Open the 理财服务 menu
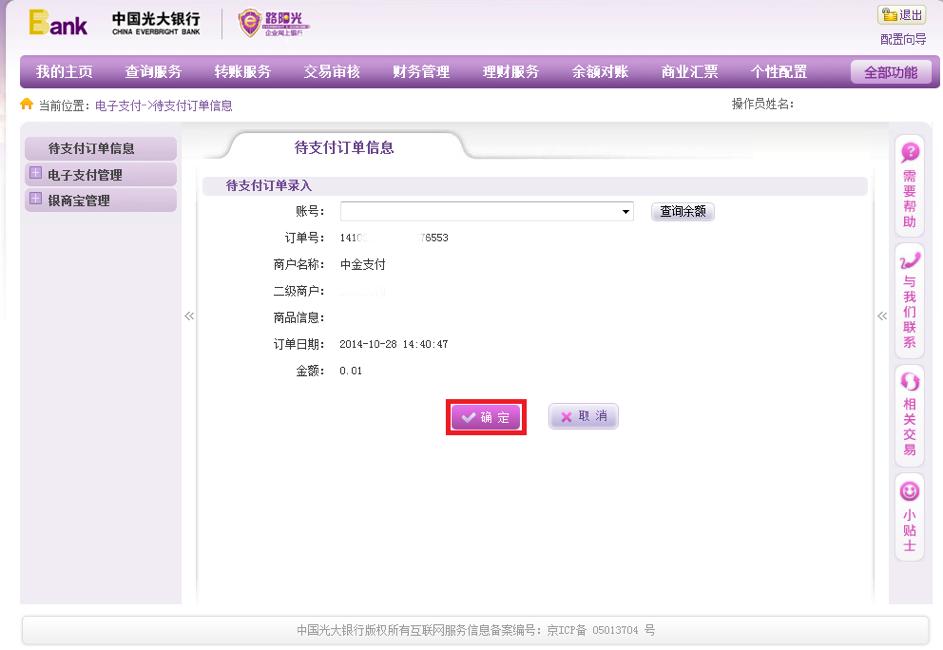The image size is (943, 650). click(510, 71)
